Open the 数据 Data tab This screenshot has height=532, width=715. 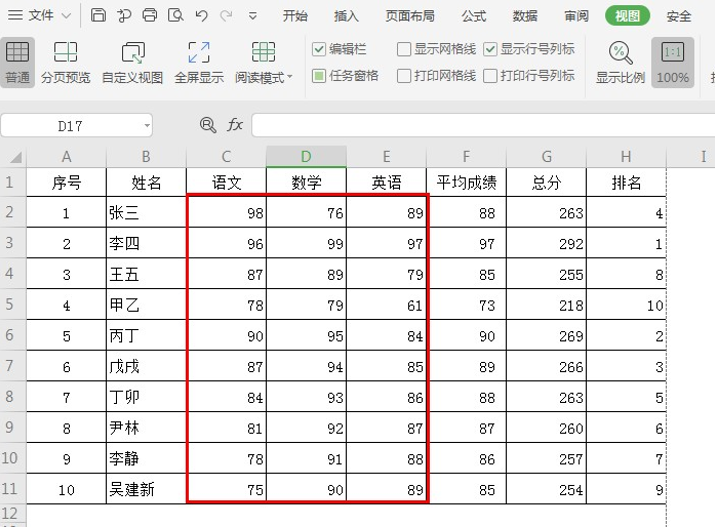tap(525, 16)
